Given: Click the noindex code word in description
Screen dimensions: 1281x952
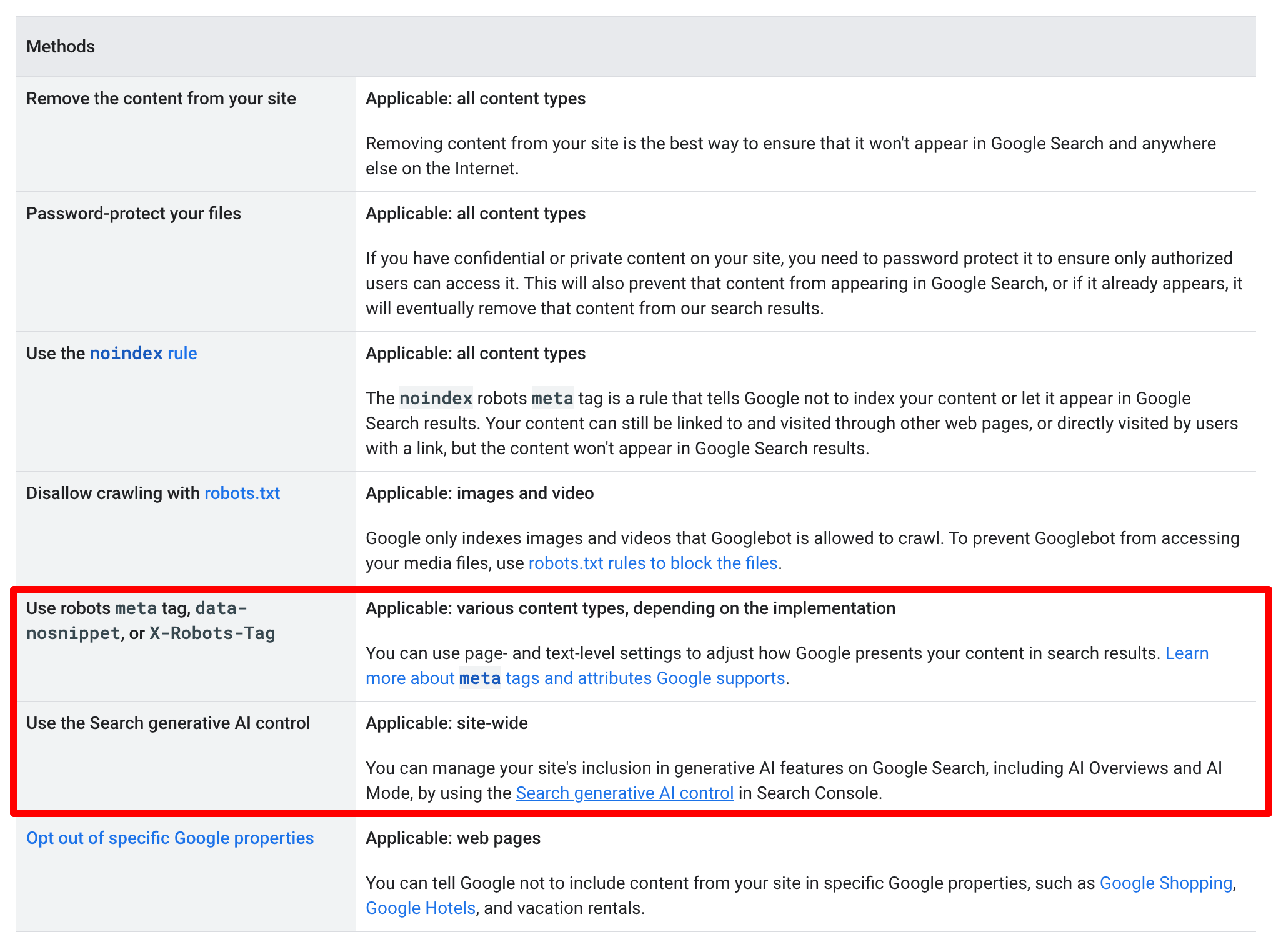Looking at the screenshot, I should 436,399.
